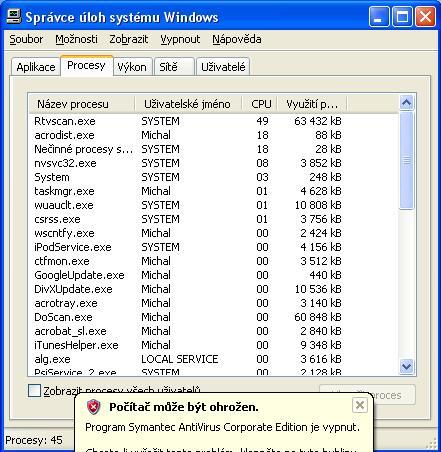Click the Počítač může být ohrožen heading
The height and width of the screenshot is (452, 441).
click(x=184, y=407)
